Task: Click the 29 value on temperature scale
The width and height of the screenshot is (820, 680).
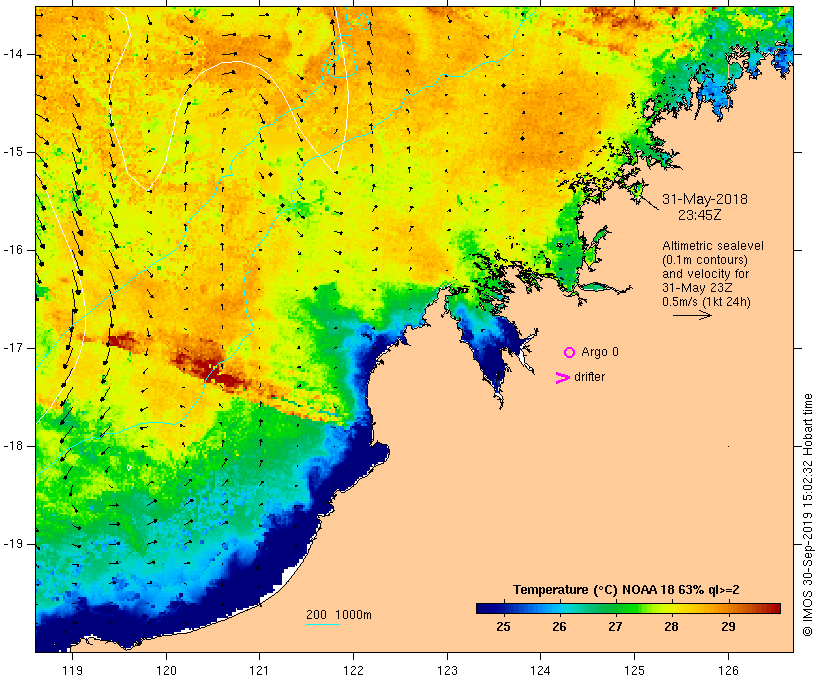Action: coord(728,627)
